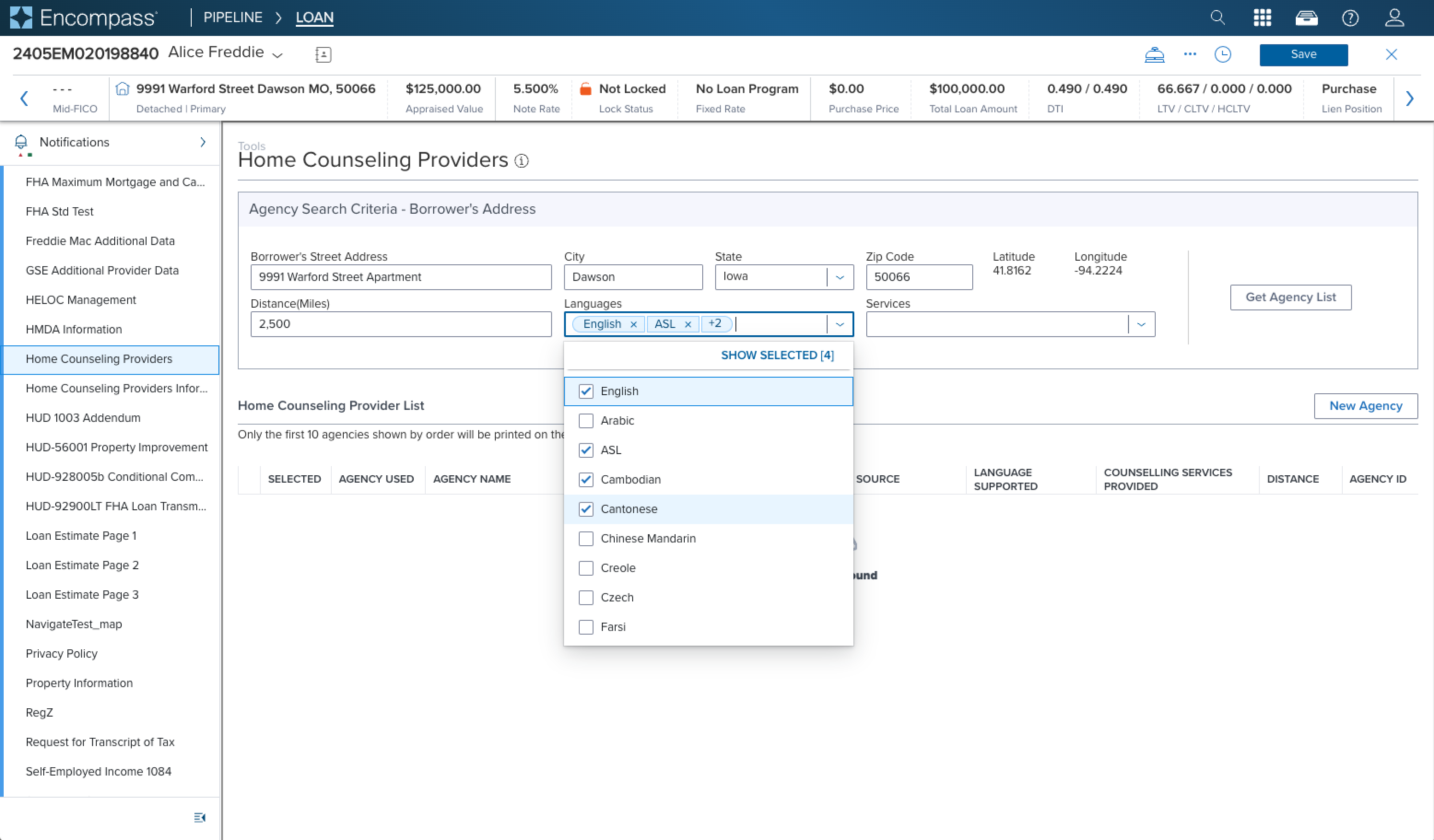Open the apps grid icon
This screenshot has width=1434, height=840.
[1262, 17]
